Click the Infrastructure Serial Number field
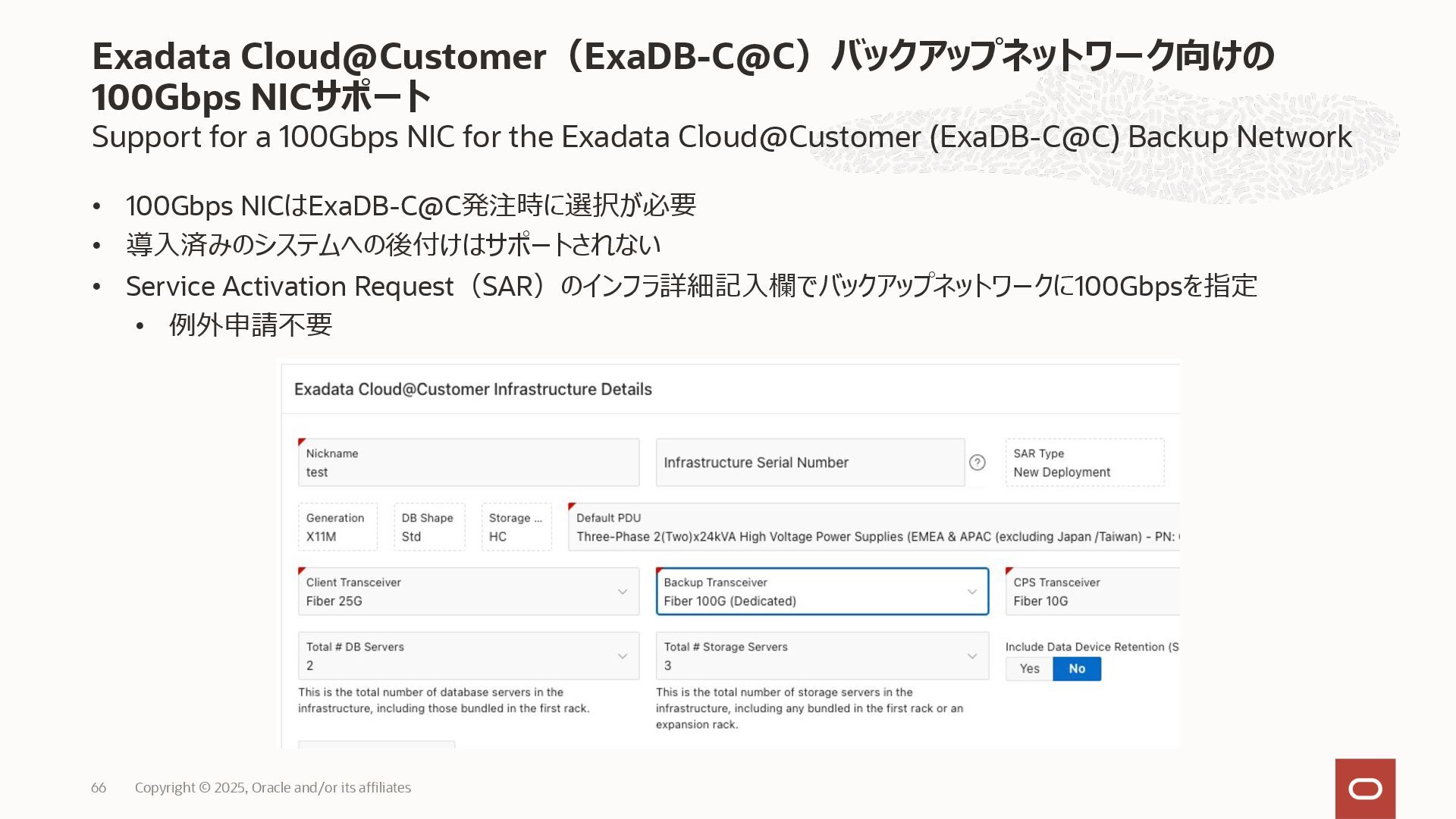This screenshot has height=819, width=1456. pos(809,463)
